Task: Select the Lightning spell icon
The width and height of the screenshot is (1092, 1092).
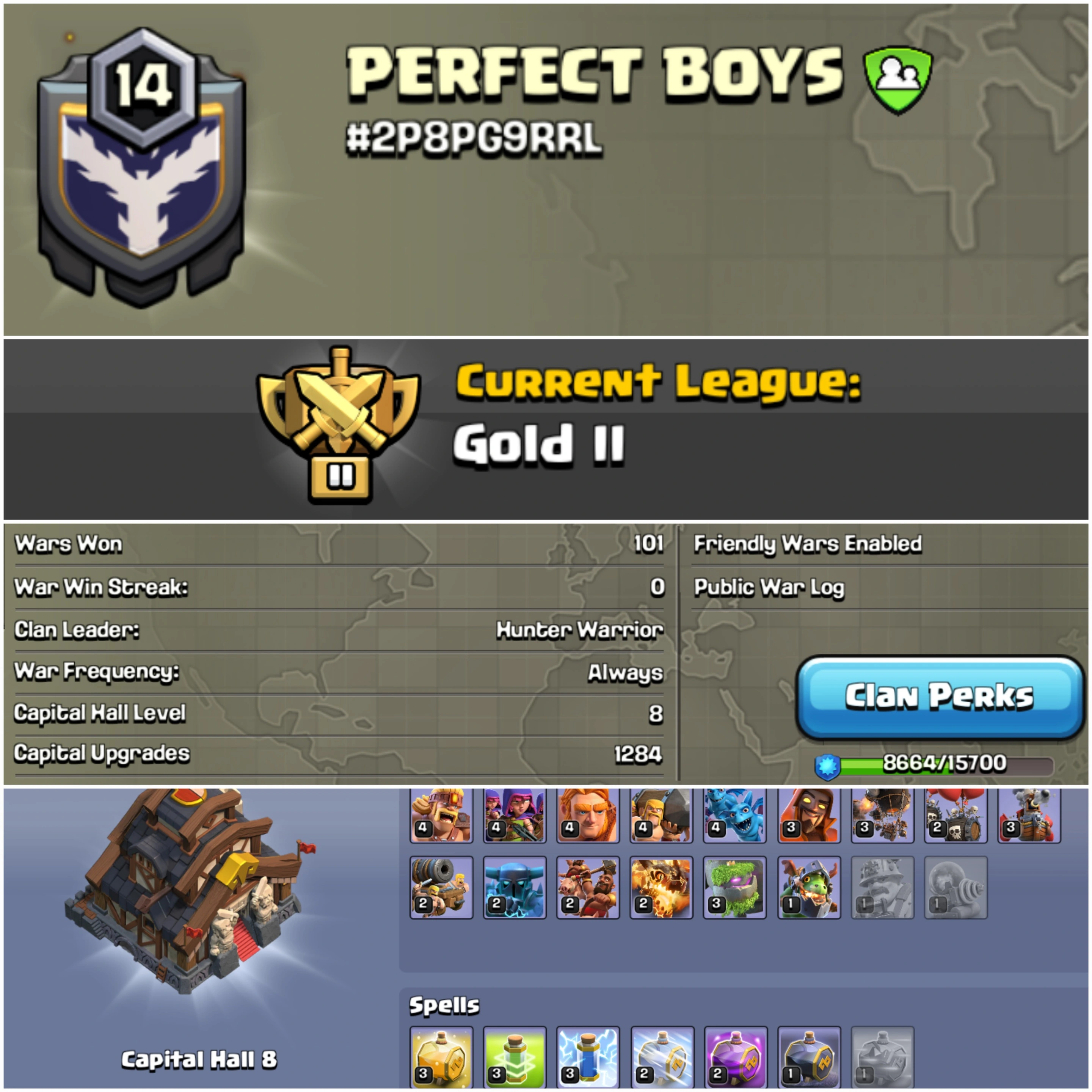Action: coord(588,1057)
